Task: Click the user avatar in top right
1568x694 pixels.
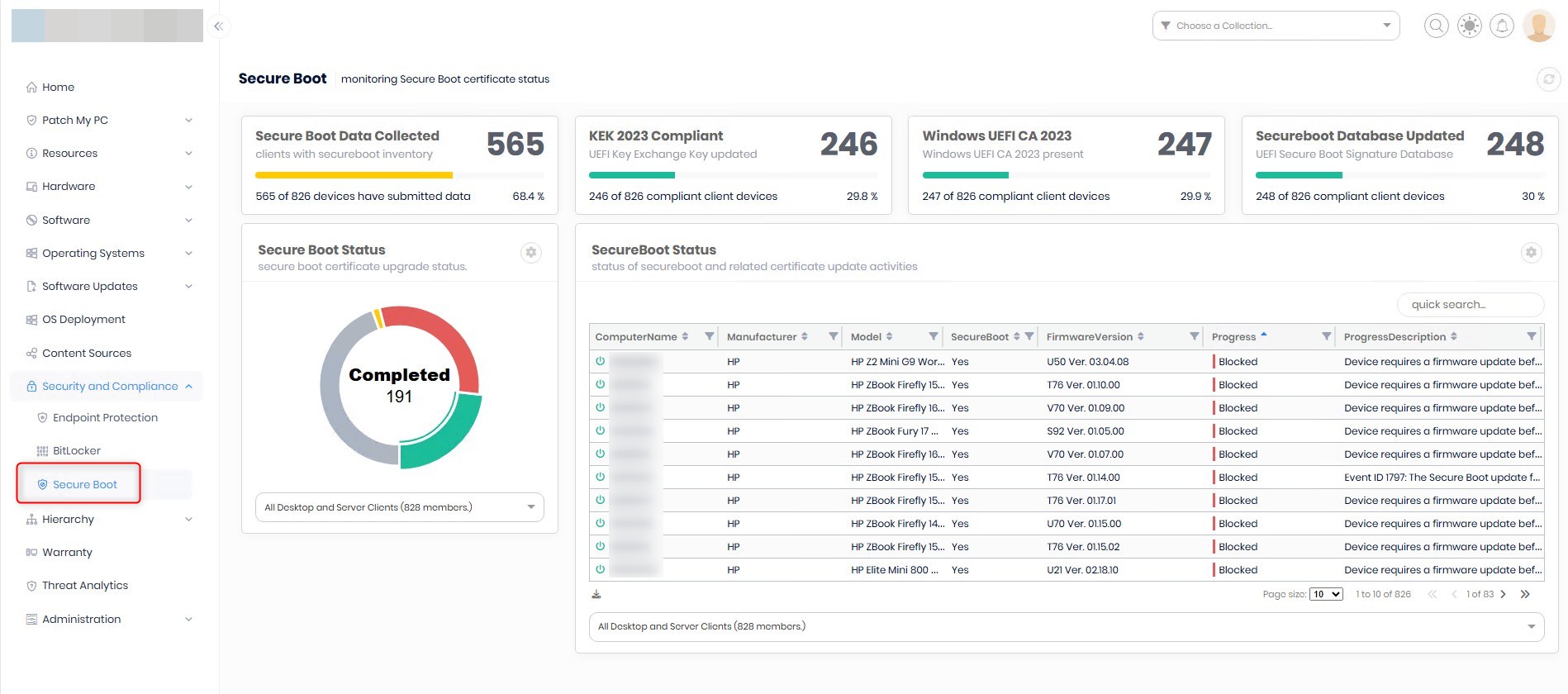Action: [1538, 26]
